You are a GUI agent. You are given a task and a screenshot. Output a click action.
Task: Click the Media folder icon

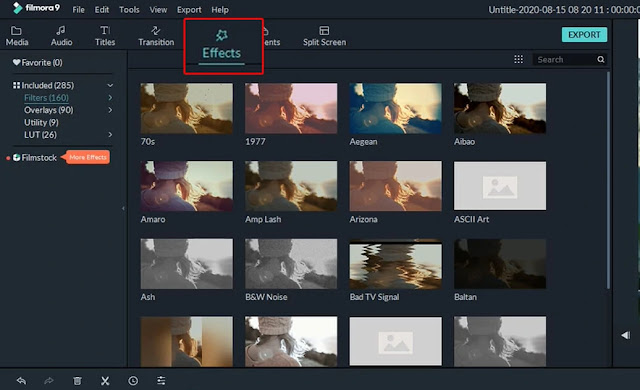click(16, 31)
